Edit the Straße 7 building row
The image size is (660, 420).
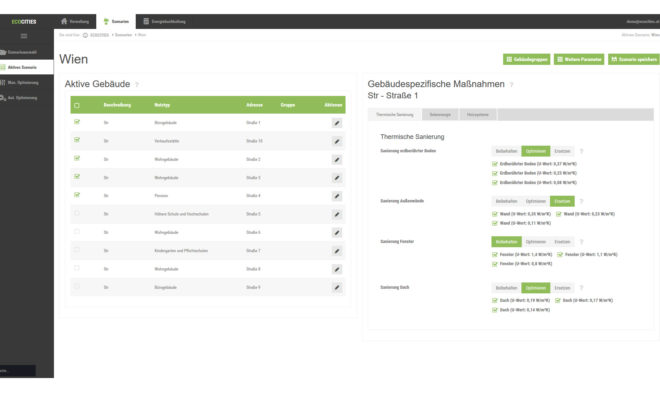(337, 251)
